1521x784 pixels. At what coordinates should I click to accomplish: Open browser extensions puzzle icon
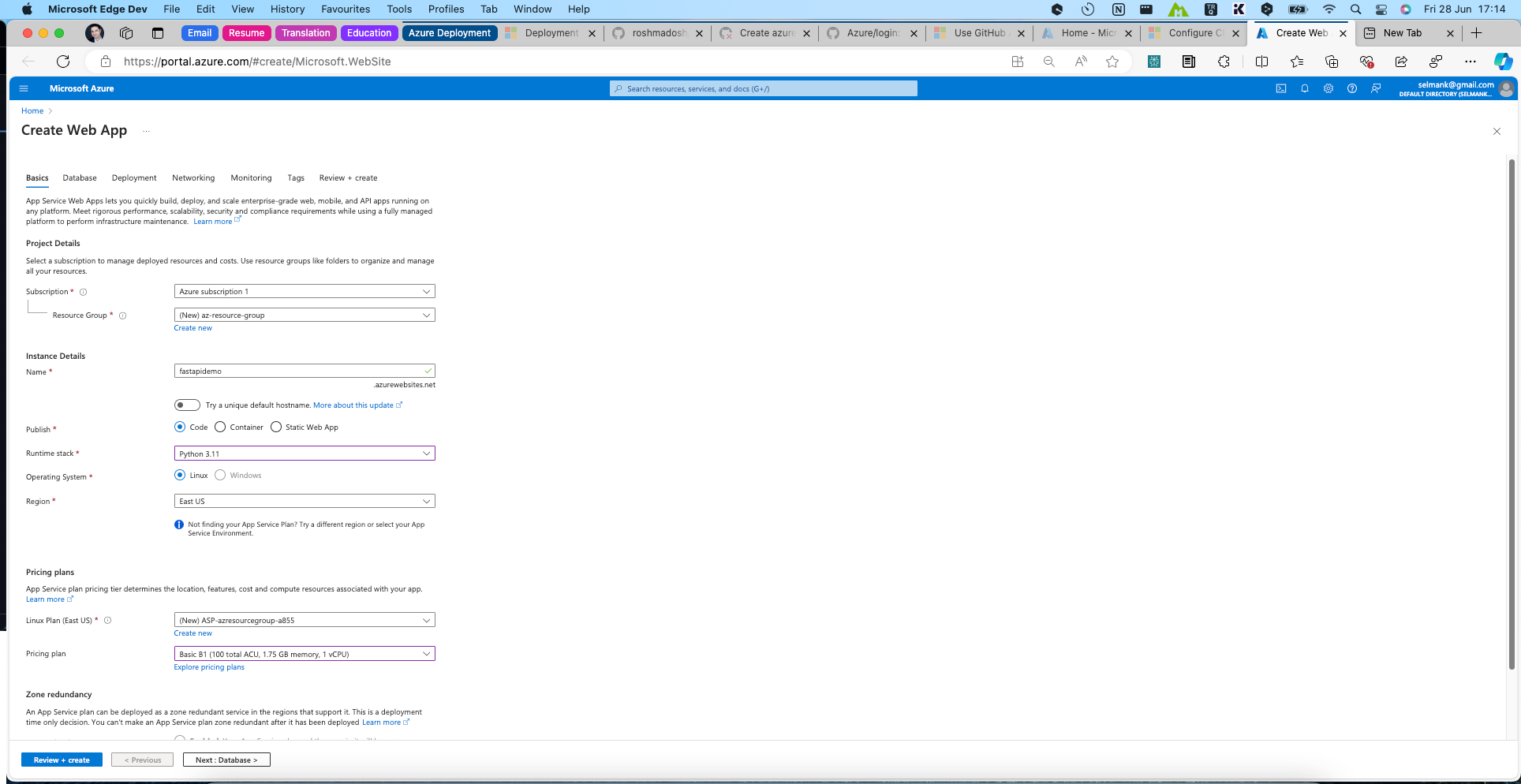(1224, 62)
